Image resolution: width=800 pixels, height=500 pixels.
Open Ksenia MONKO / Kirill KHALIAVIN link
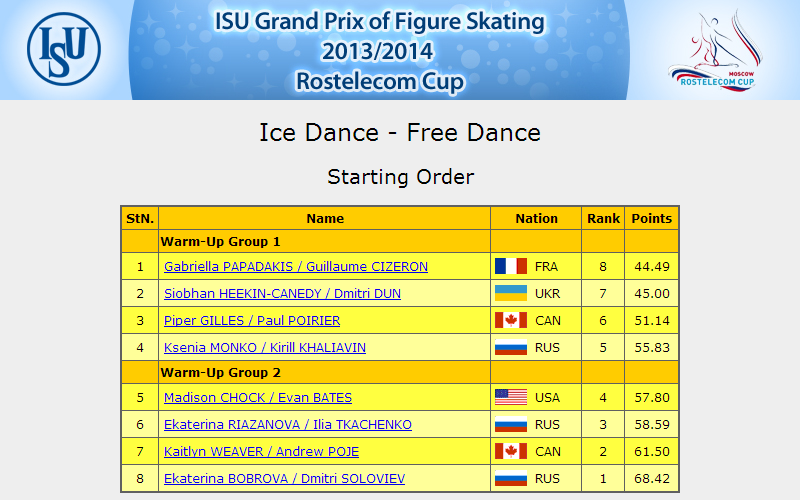pyautogui.click(x=265, y=347)
